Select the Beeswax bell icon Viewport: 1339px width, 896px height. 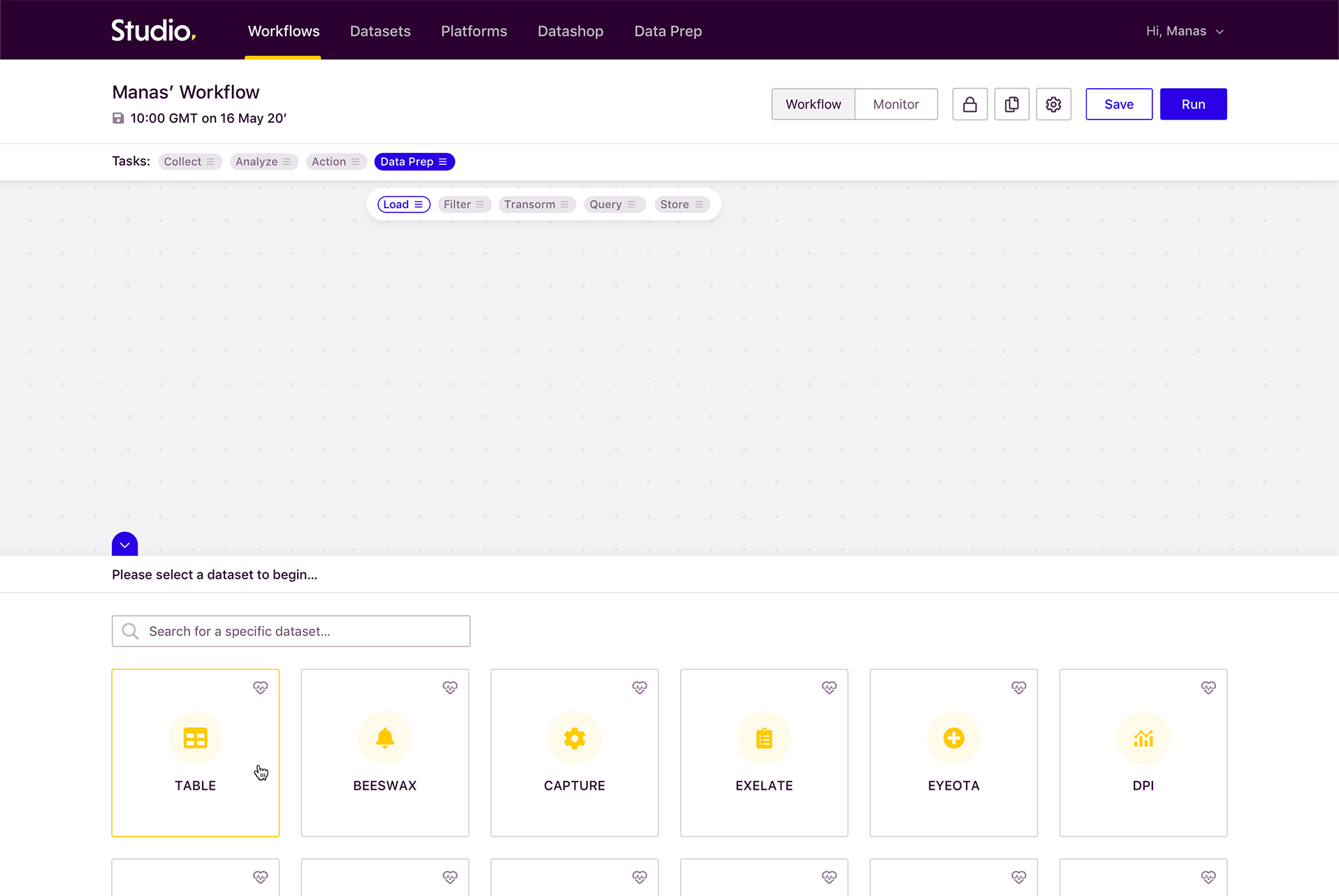tap(384, 738)
